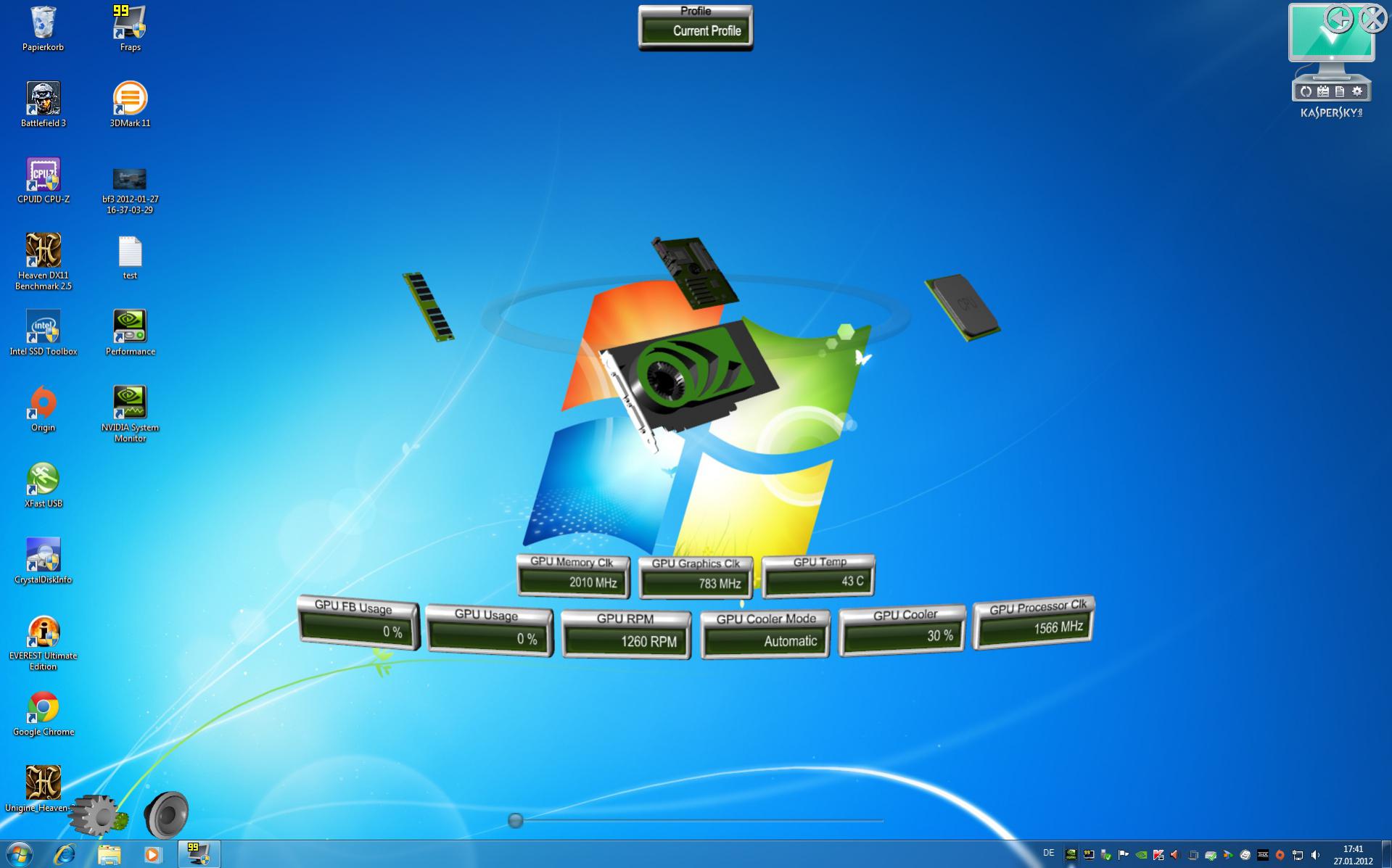Image resolution: width=1392 pixels, height=868 pixels.
Task: Open Windows Explorer from the taskbar
Action: [109, 854]
